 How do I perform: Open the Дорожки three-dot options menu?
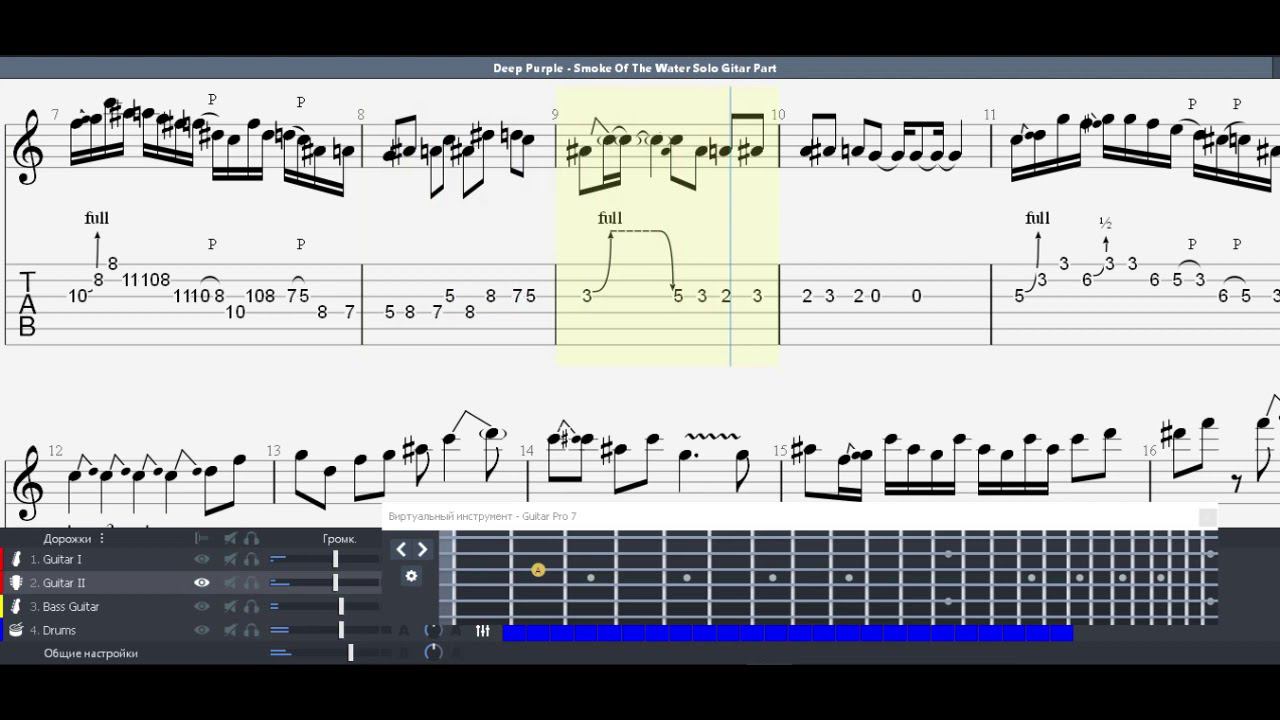[101, 538]
